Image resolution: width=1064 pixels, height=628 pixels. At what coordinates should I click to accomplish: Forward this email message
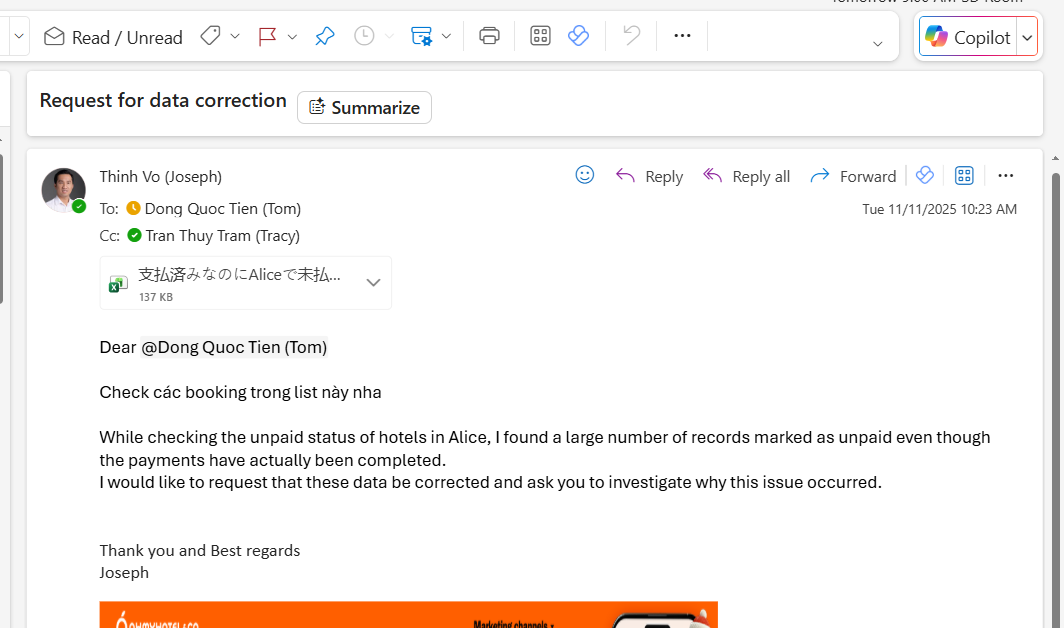pos(853,176)
